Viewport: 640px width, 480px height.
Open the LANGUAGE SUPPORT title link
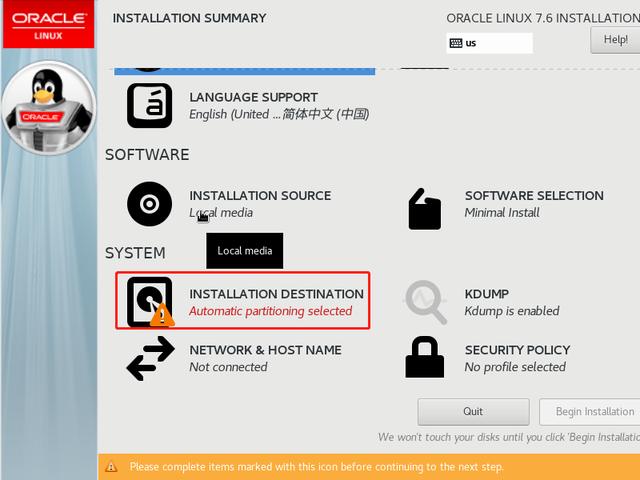[x=253, y=97]
